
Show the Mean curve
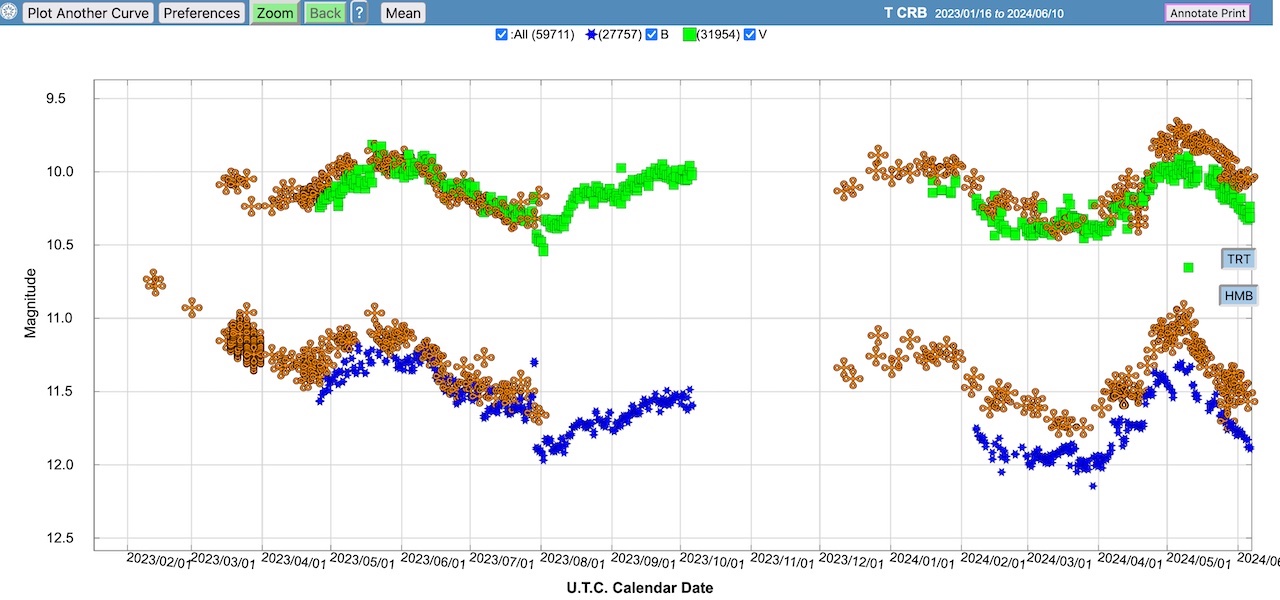click(x=403, y=13)
